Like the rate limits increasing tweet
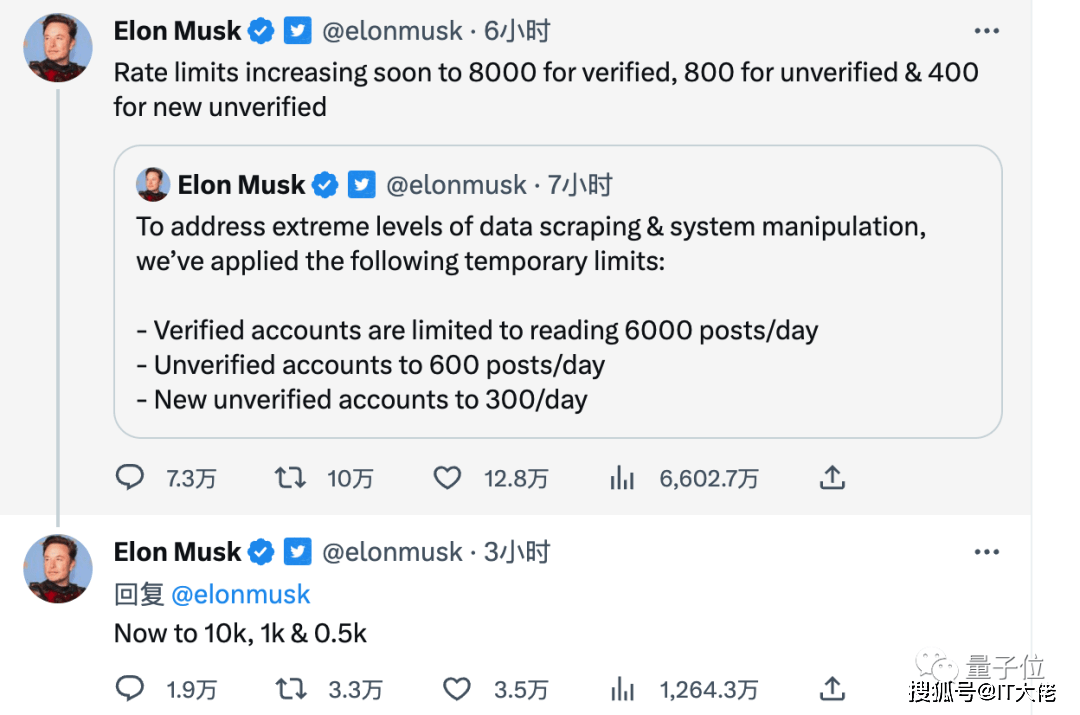Image resolution: width=1080 pixels, height=715 pixels. (x=447, y=478)
